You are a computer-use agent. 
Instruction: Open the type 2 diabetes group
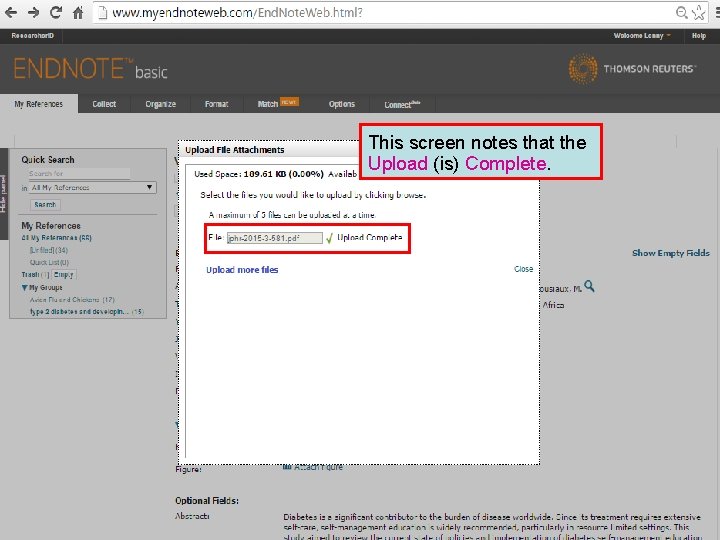tap(87, 312)
